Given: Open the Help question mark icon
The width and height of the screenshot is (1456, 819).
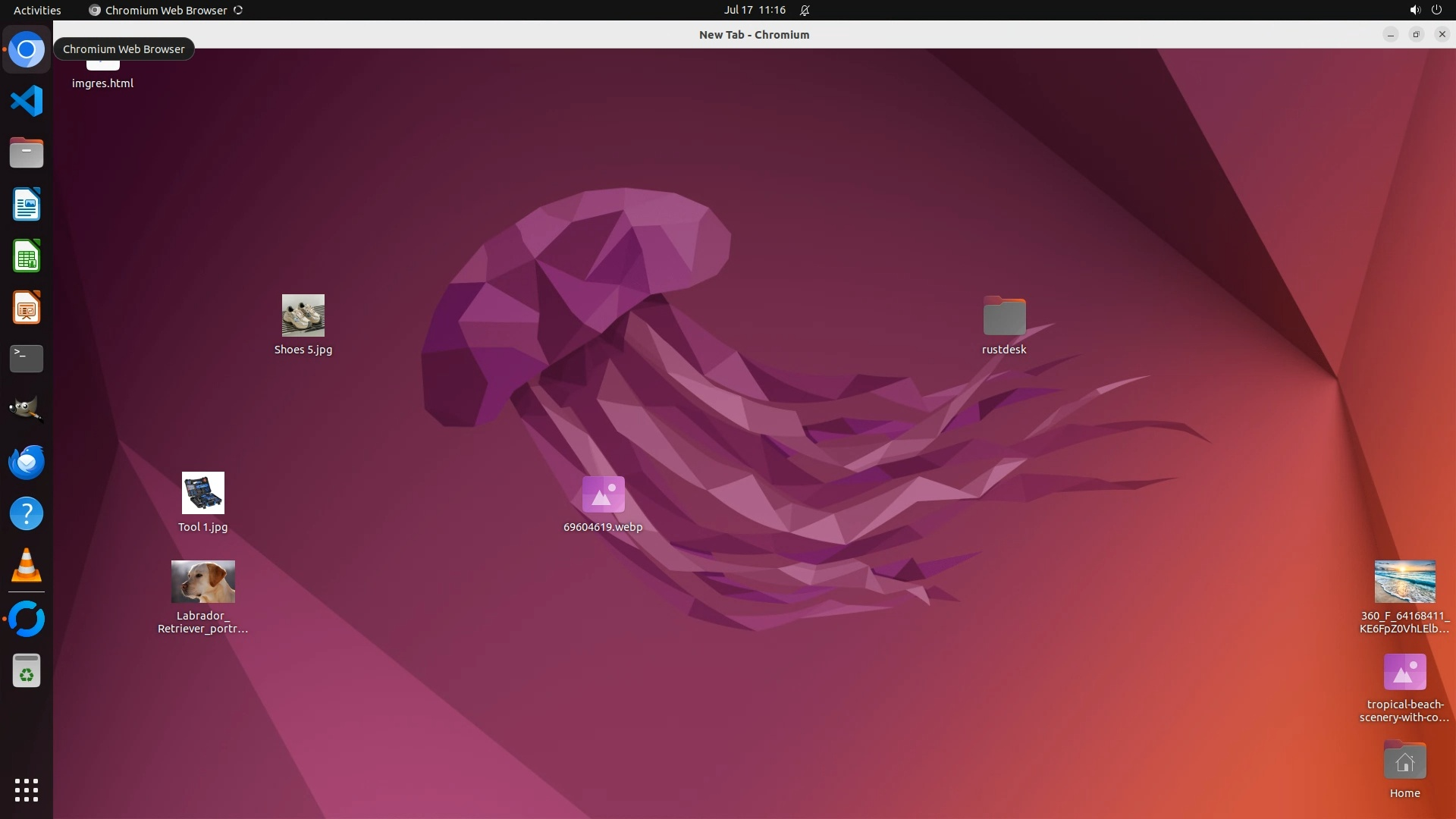Looking at the screenshot, I should (x=27, y=514).
